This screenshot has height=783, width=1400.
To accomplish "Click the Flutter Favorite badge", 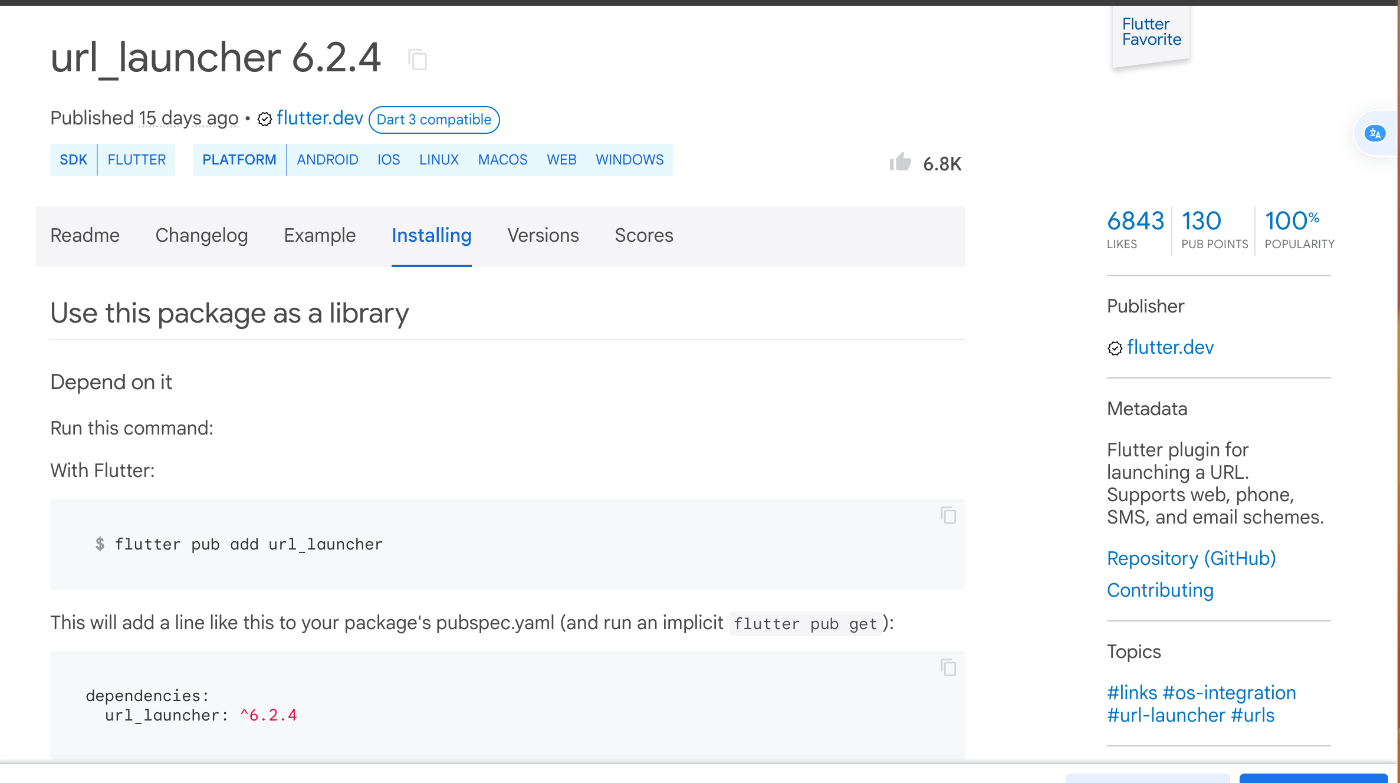I will (1151, 38).
